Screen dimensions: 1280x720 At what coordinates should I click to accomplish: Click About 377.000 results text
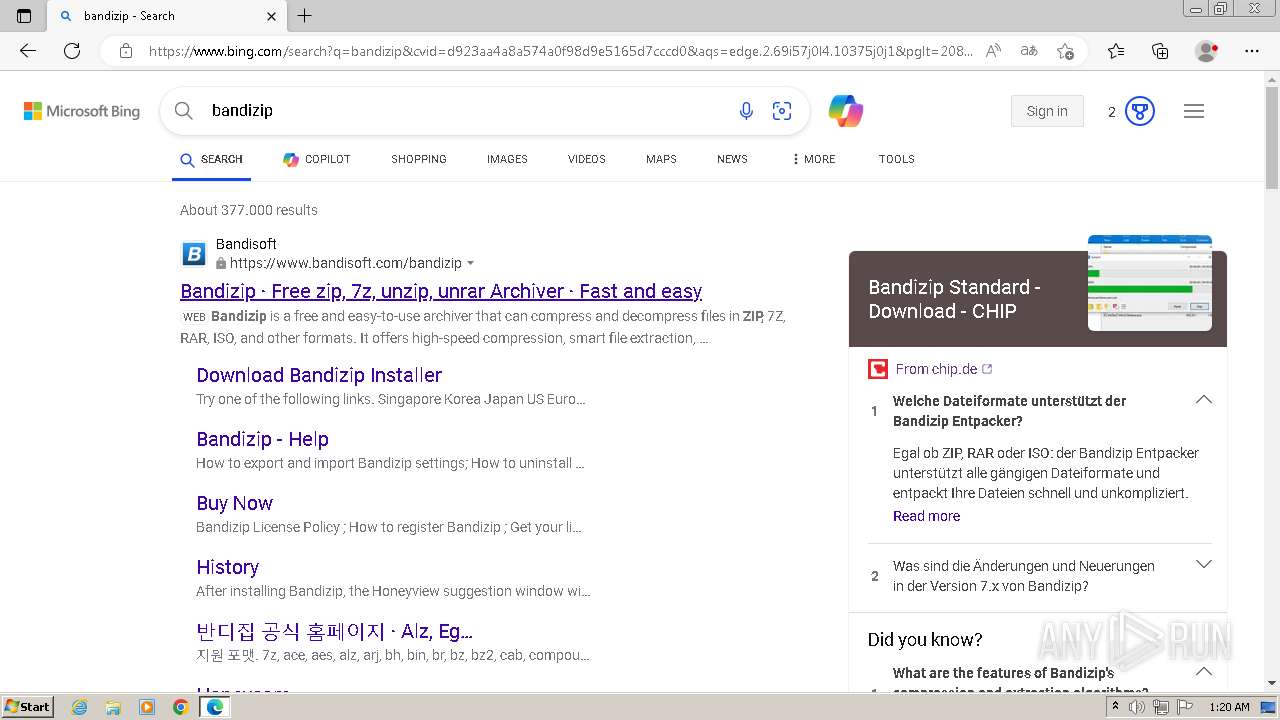click(249, 210)
